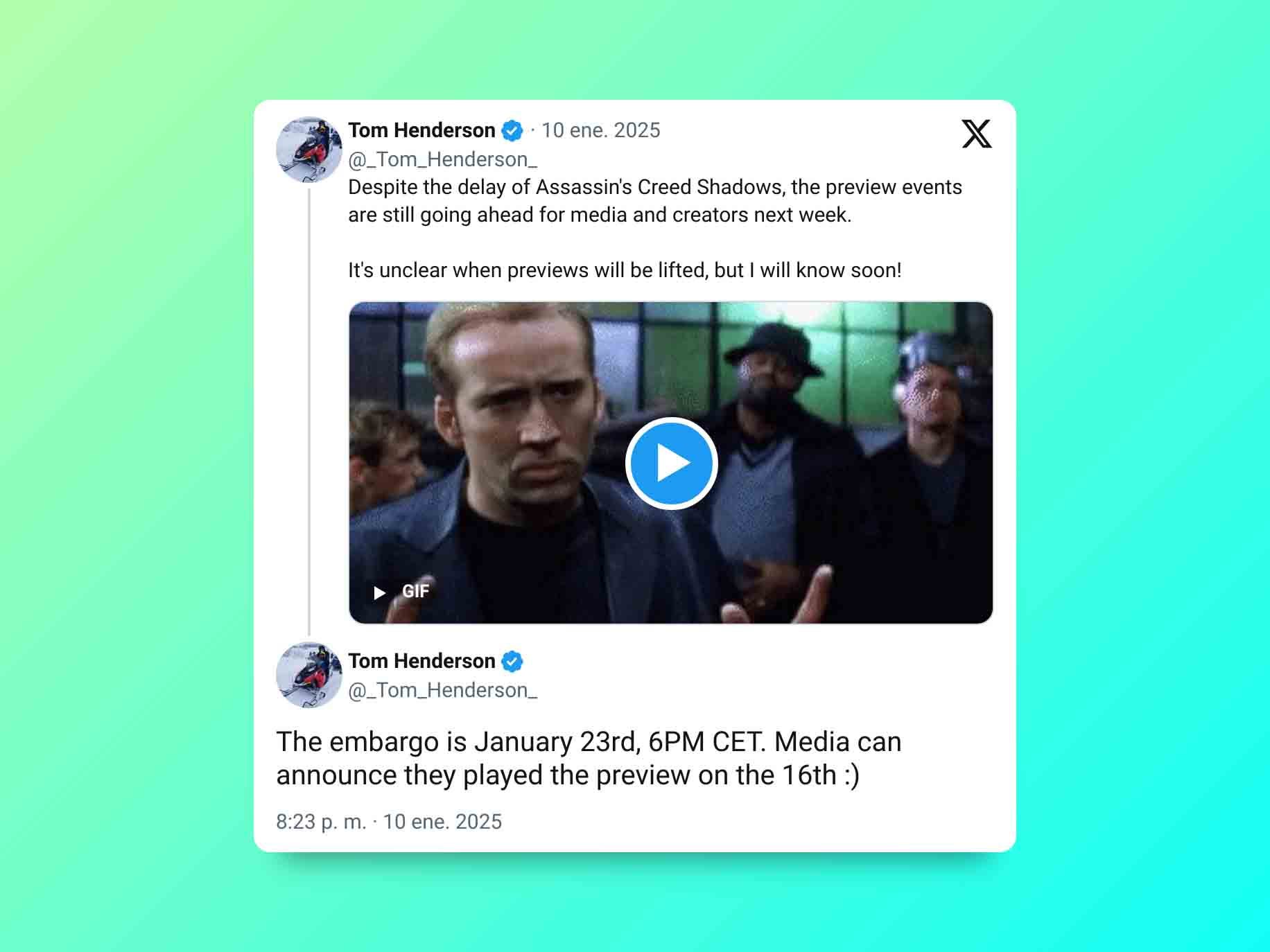The image size is (1270, 952).
Task: Open Tom Henderson name on first tweet
Action: pos(421,130)
